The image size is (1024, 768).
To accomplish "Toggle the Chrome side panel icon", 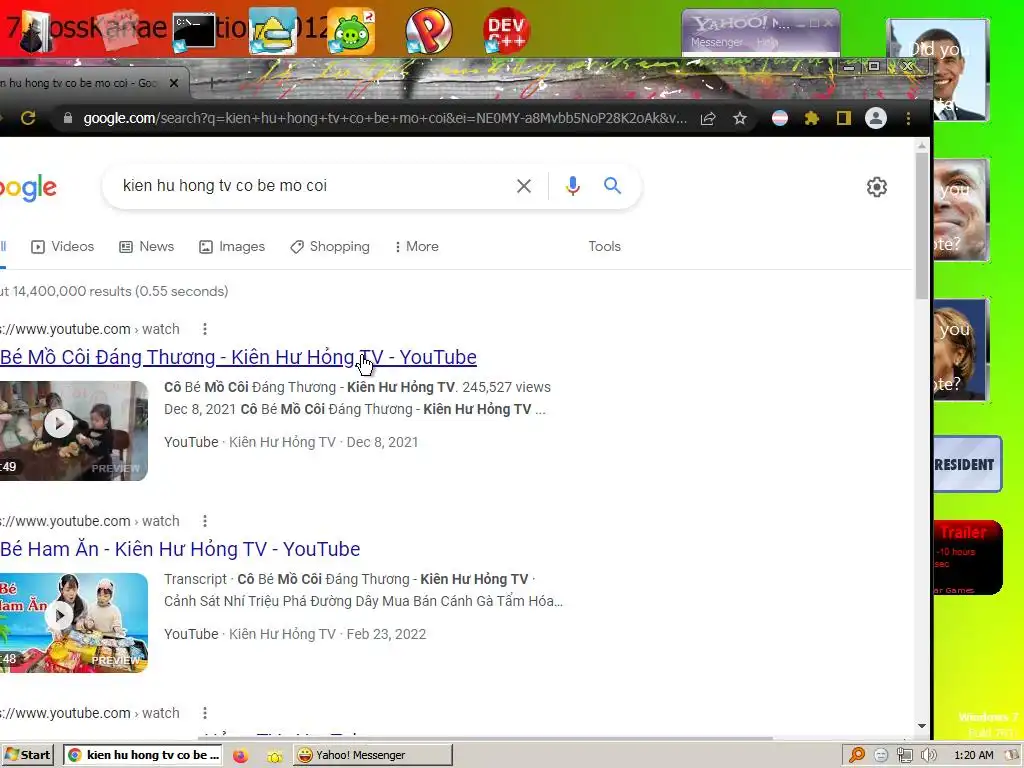I will click(x=844, y=118).
